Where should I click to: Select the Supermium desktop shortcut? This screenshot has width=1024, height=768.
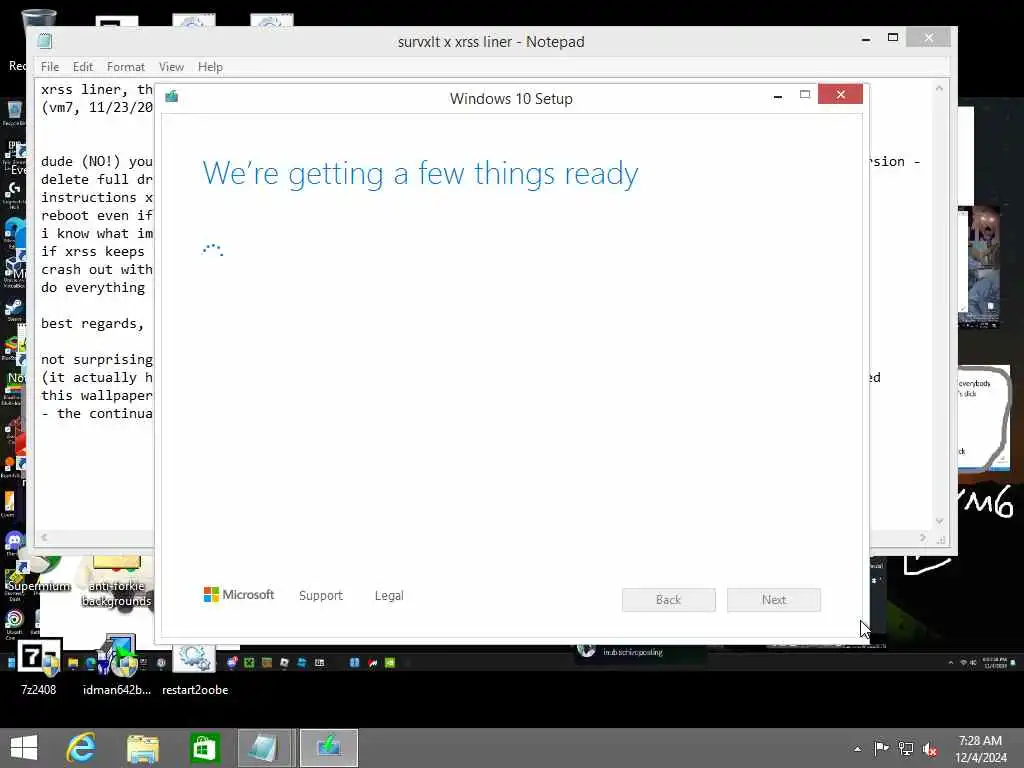(x=38, y=575)
